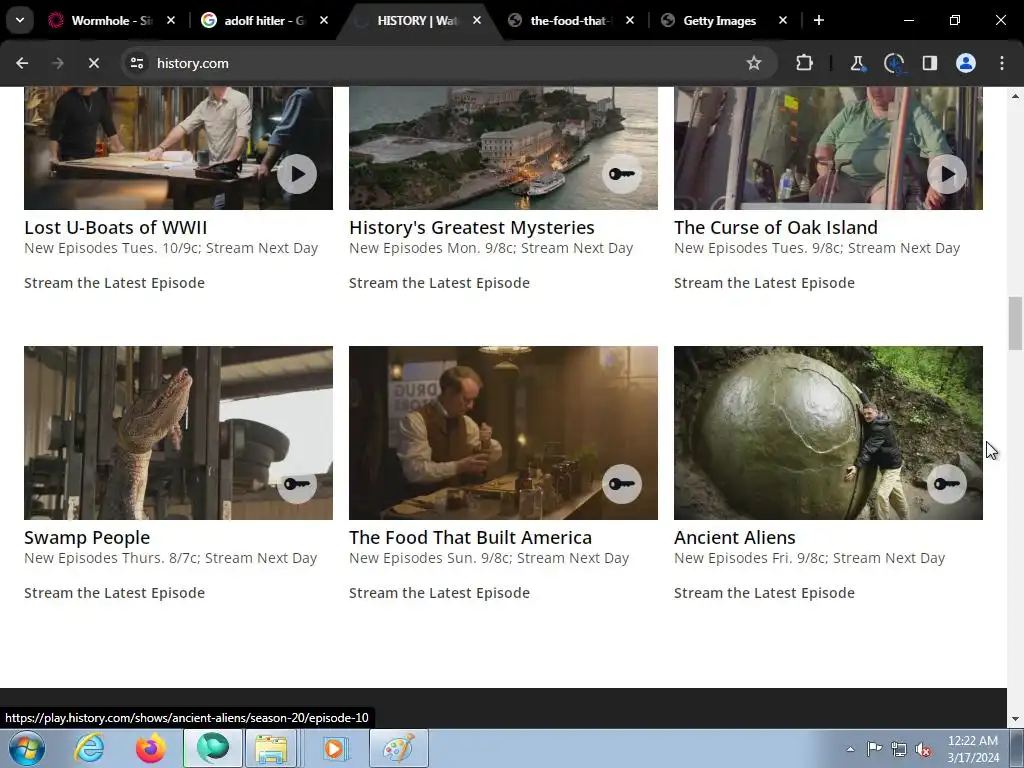Viewport: 1024px width, 768px height.
Task: Select the HISTORY tab
Action: tap(418, 20)
